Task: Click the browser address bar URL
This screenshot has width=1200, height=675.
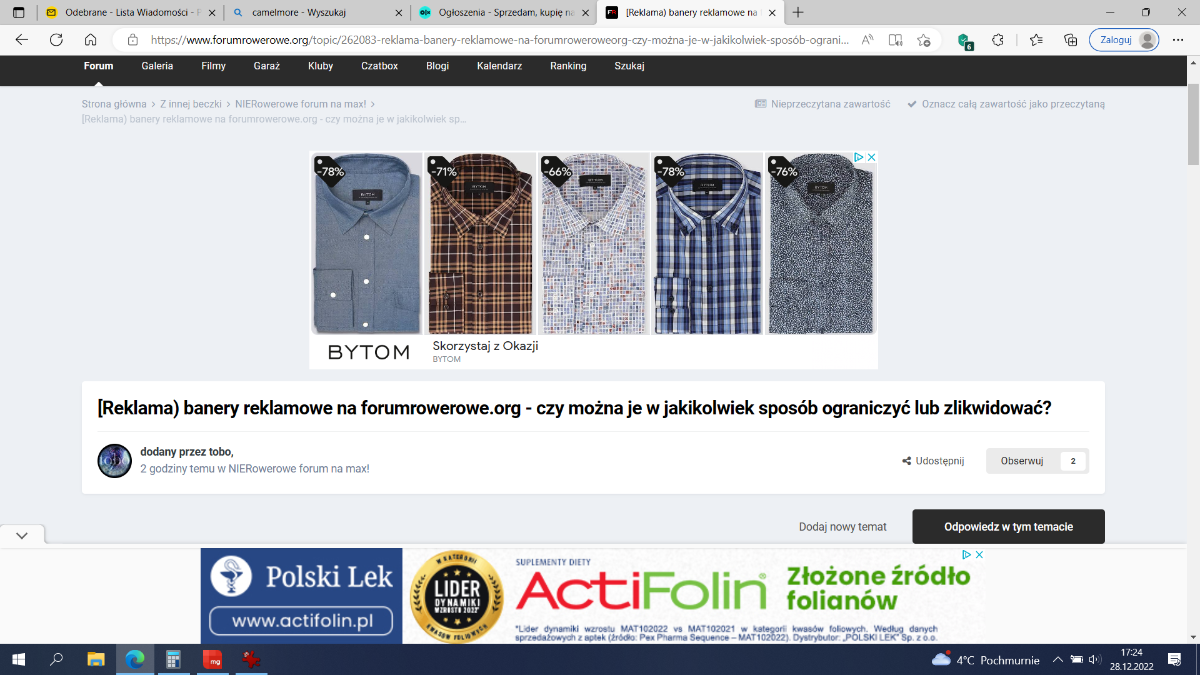Action: 500,40
